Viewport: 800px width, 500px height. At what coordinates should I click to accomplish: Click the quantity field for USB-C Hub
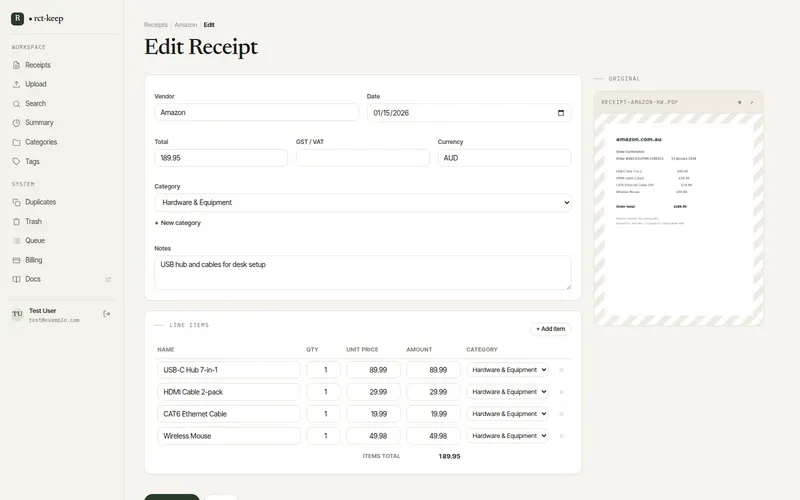coord(323,370)
